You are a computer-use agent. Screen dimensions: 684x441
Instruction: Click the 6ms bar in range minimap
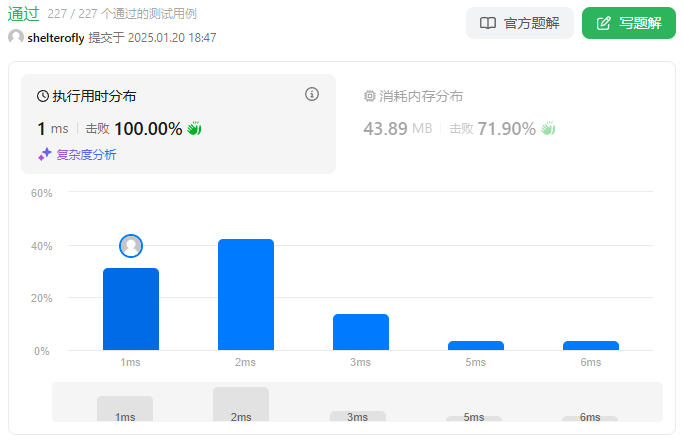point(590,419)
